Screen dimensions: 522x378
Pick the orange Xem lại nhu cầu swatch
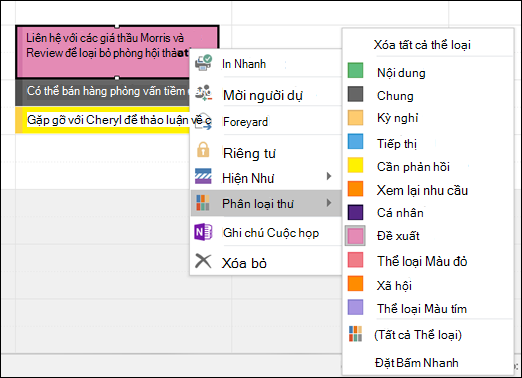pos(355,189)
